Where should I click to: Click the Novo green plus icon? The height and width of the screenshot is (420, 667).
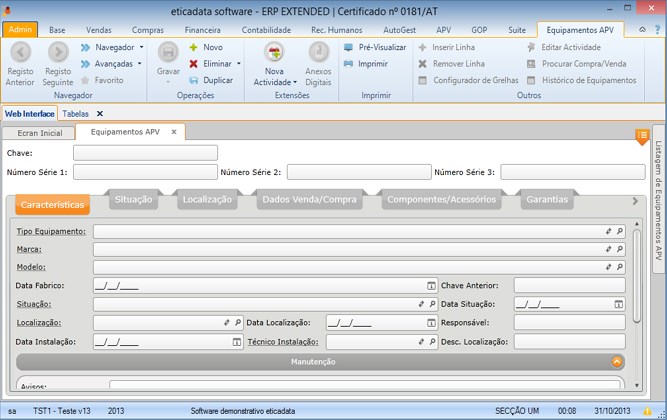pos(194,47)
